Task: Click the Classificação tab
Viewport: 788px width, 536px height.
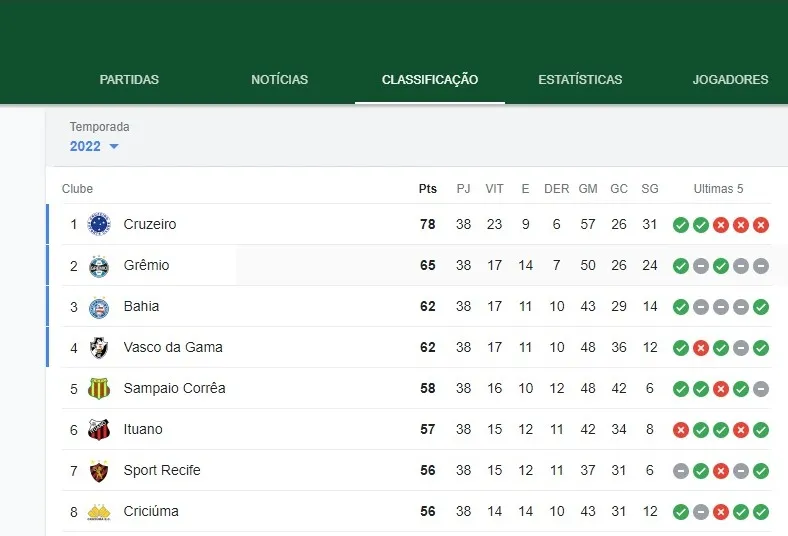Action: click(430, 80)
